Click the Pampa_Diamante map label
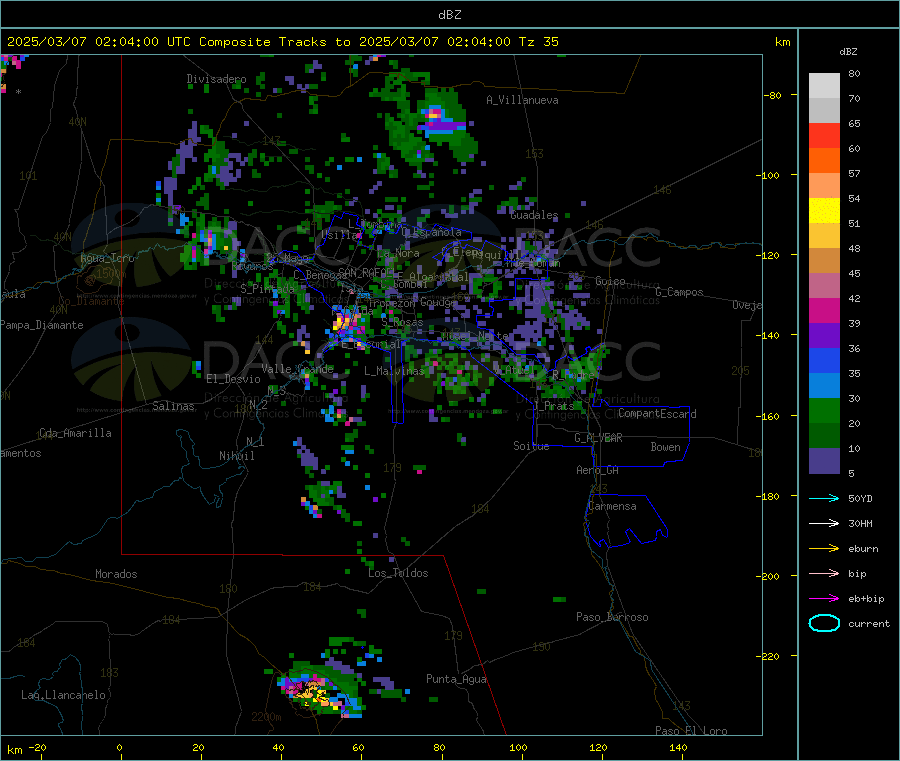The width and height of the screenshot is (900, 761). point(42,325)
